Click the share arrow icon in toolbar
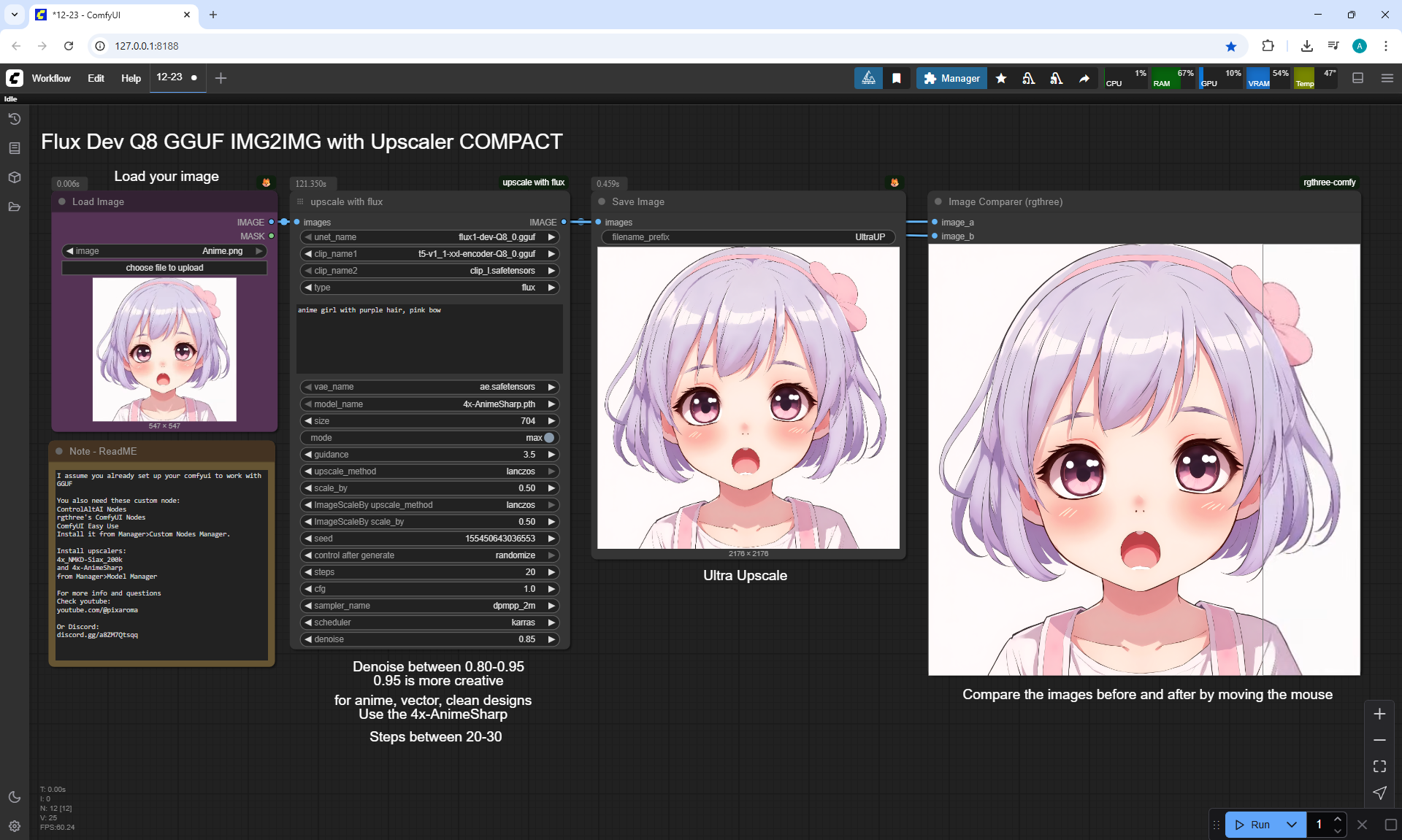The image size is (1402, 840). tap(1084, 78)
